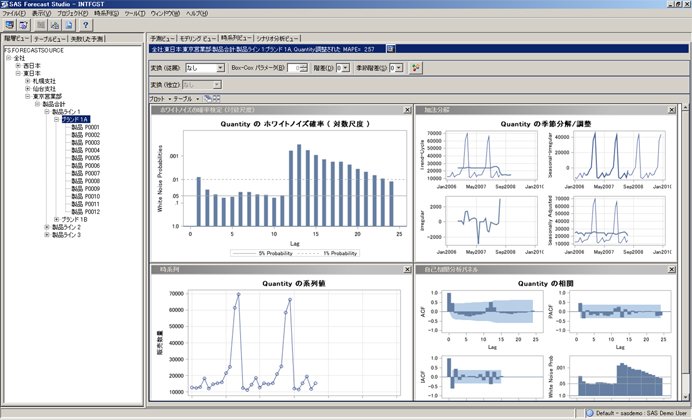Click the Default - sasdemo status bar entry
This screenshot has height=420, width=692.
635,413
